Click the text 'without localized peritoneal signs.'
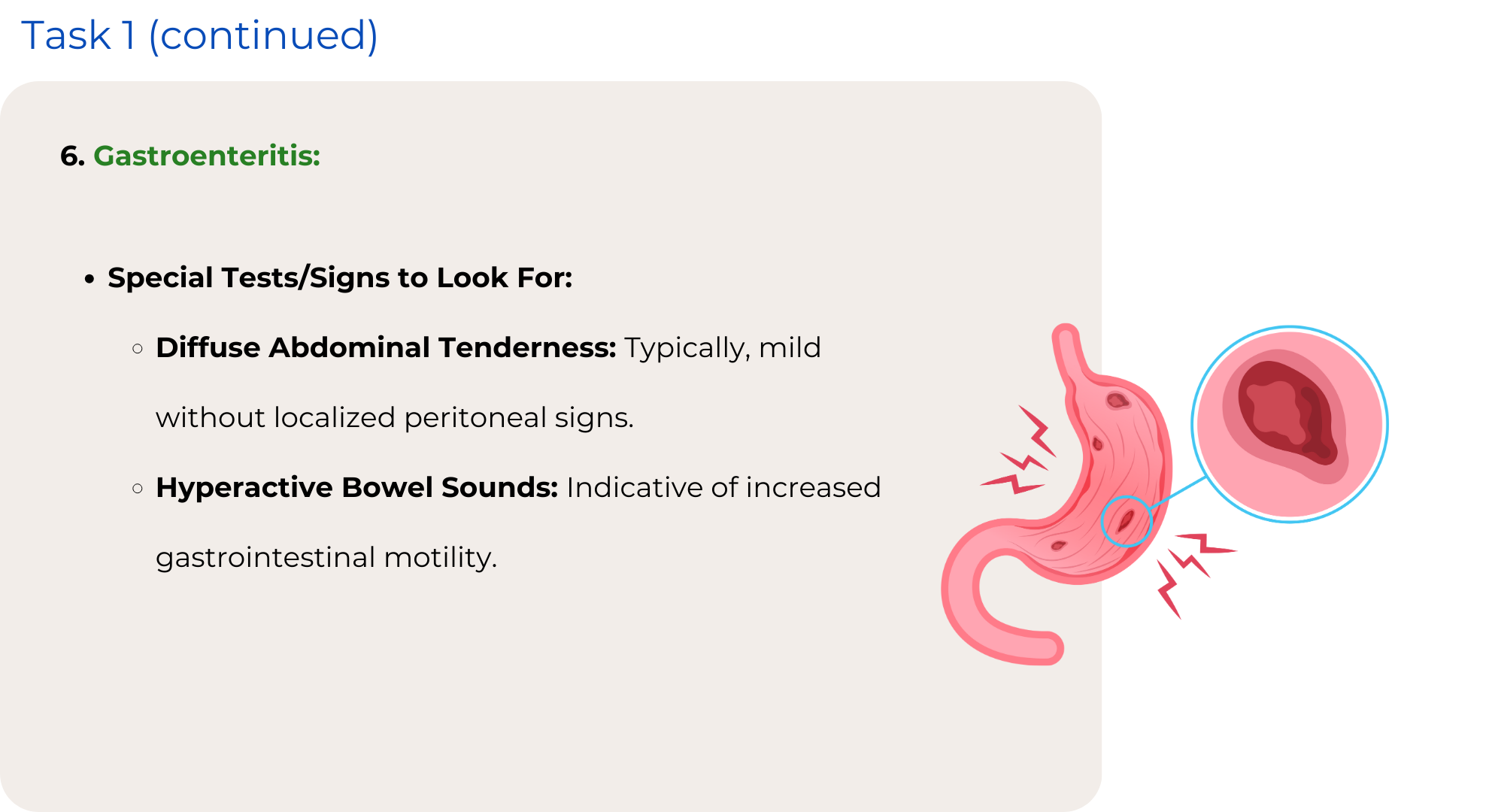1489x812 pixels. [x=395, y=417]
